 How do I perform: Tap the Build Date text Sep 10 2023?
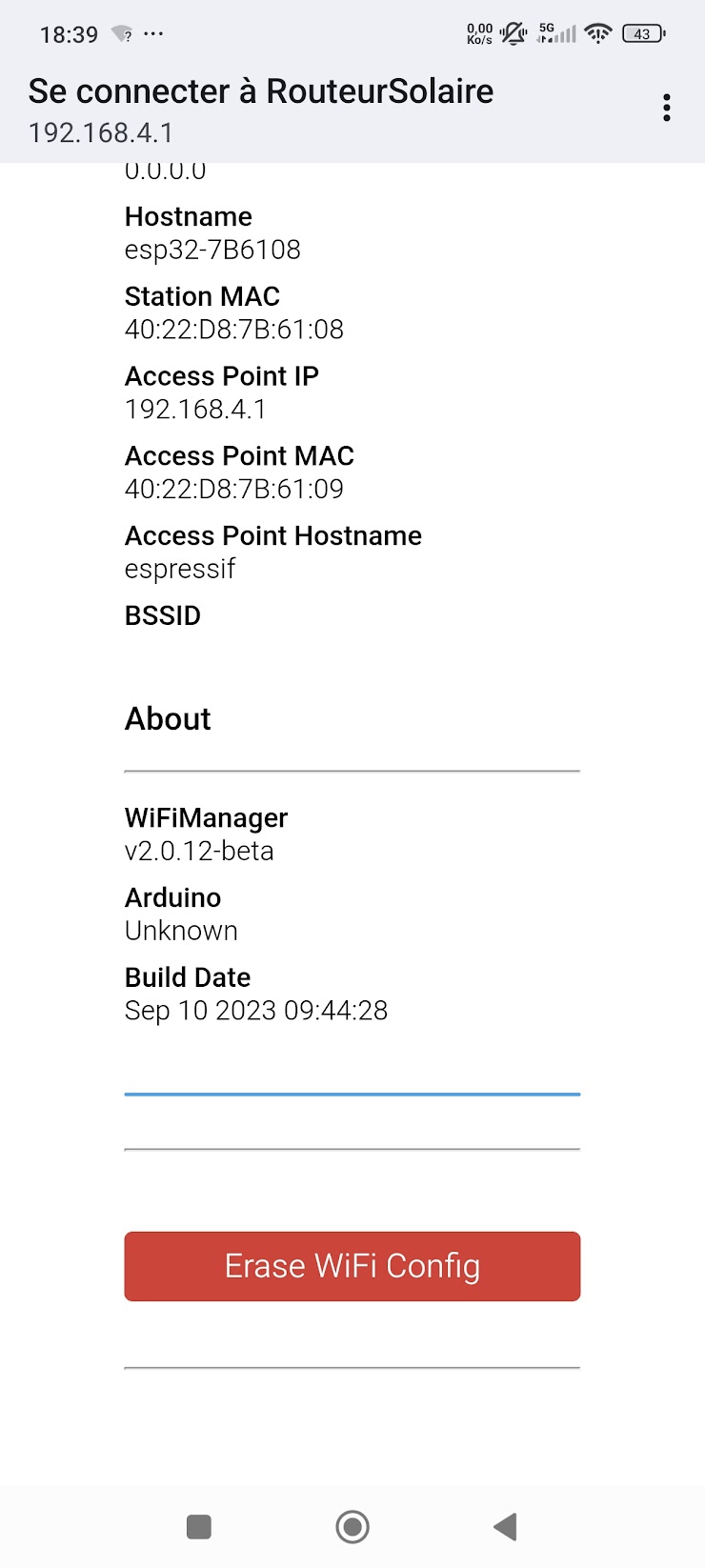(255, 1010)
